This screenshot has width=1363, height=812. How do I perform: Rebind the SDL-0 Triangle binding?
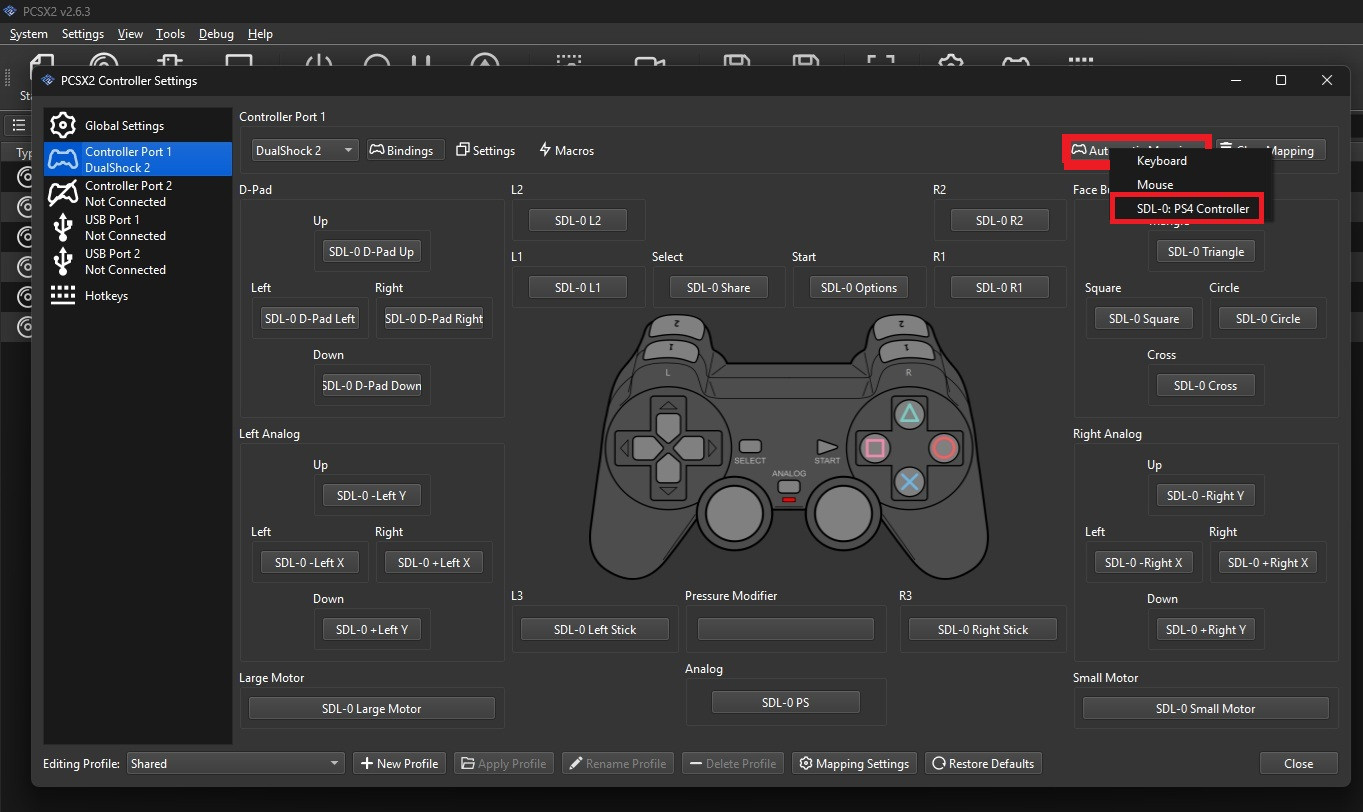coord(1206,252)
